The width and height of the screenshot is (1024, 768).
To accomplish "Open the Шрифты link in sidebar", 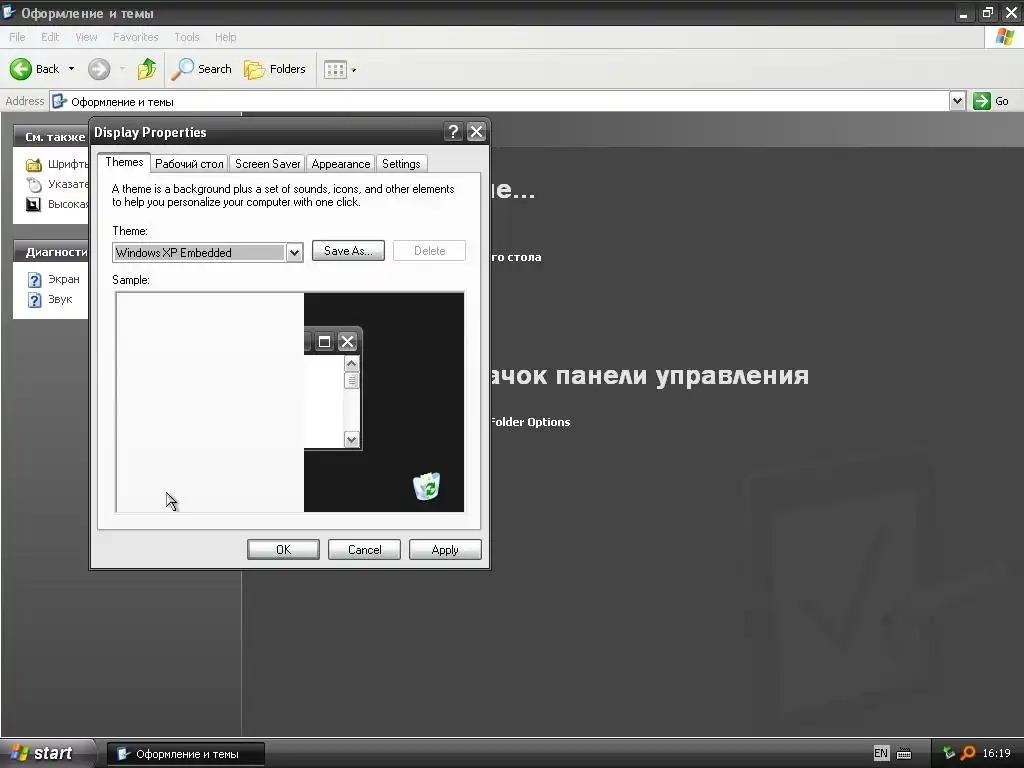I will click(x=67, y=164).
